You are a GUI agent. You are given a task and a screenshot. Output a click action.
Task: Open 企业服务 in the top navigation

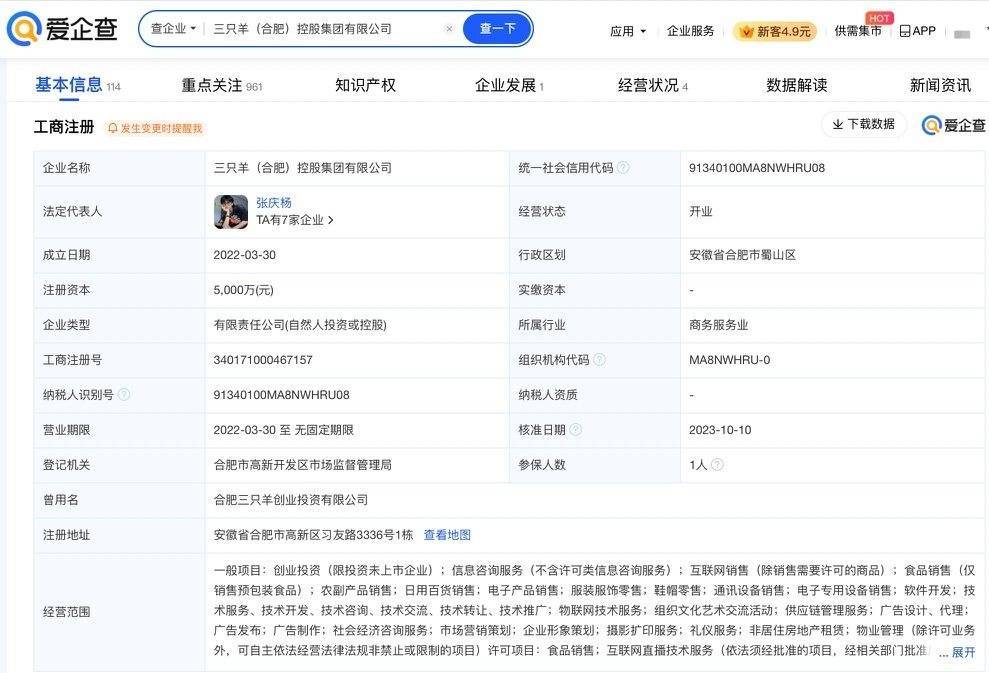pyautogui.click(x=691, y=31)
